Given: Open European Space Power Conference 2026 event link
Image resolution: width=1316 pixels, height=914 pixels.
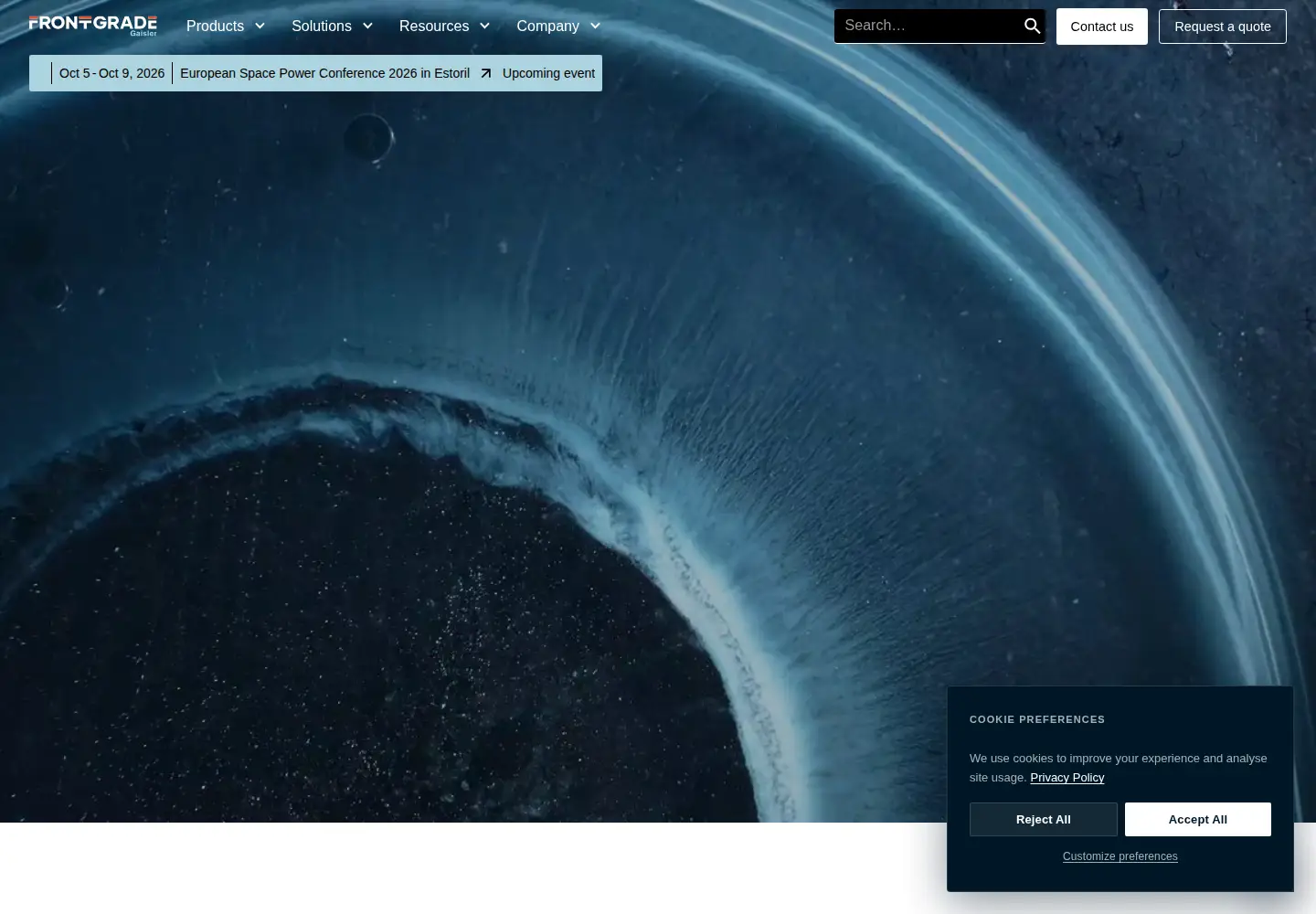Looking at the screenshot, I should coord(325,73).
